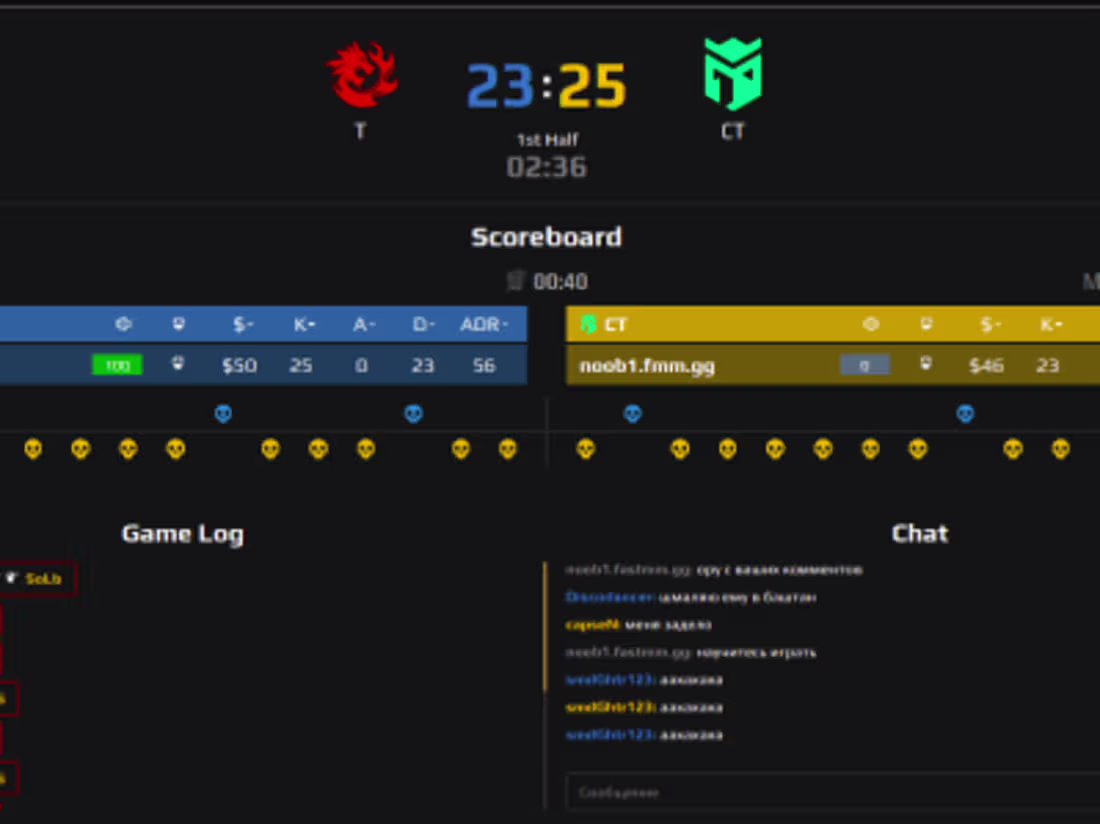This screenshot has height=824, width=1100.
Task: Sort T team by D deaths column
Action: point(424,324)
